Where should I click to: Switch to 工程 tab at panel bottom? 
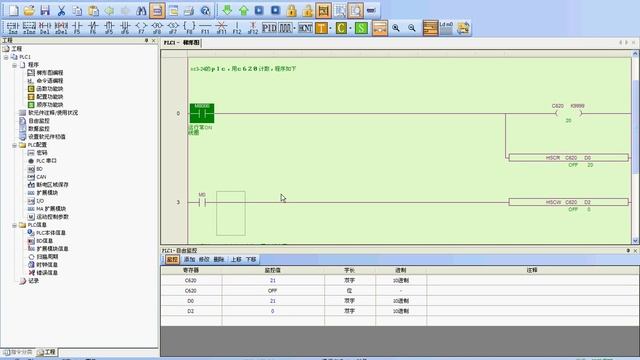(46, 352)
